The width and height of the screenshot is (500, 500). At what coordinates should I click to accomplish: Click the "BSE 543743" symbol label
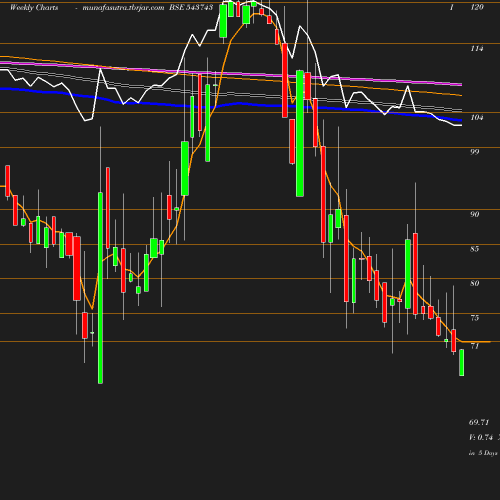click(x=191, y=7)
